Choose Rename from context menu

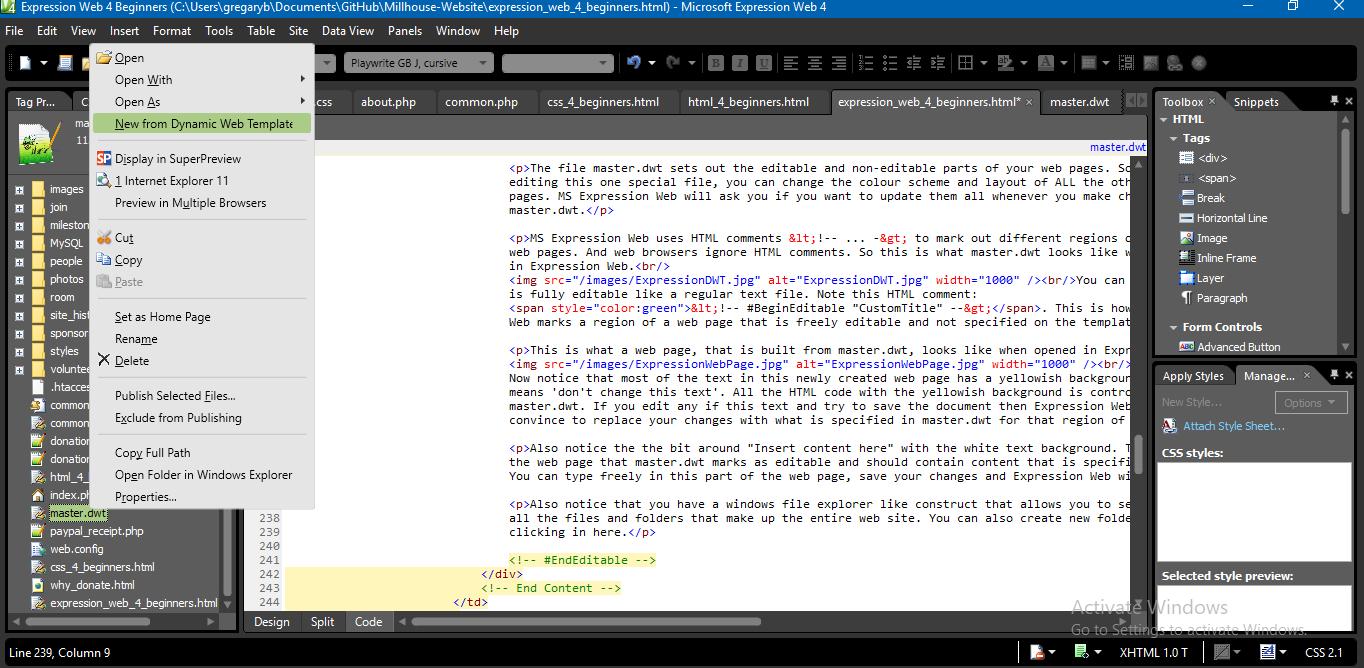pos(202,339)
